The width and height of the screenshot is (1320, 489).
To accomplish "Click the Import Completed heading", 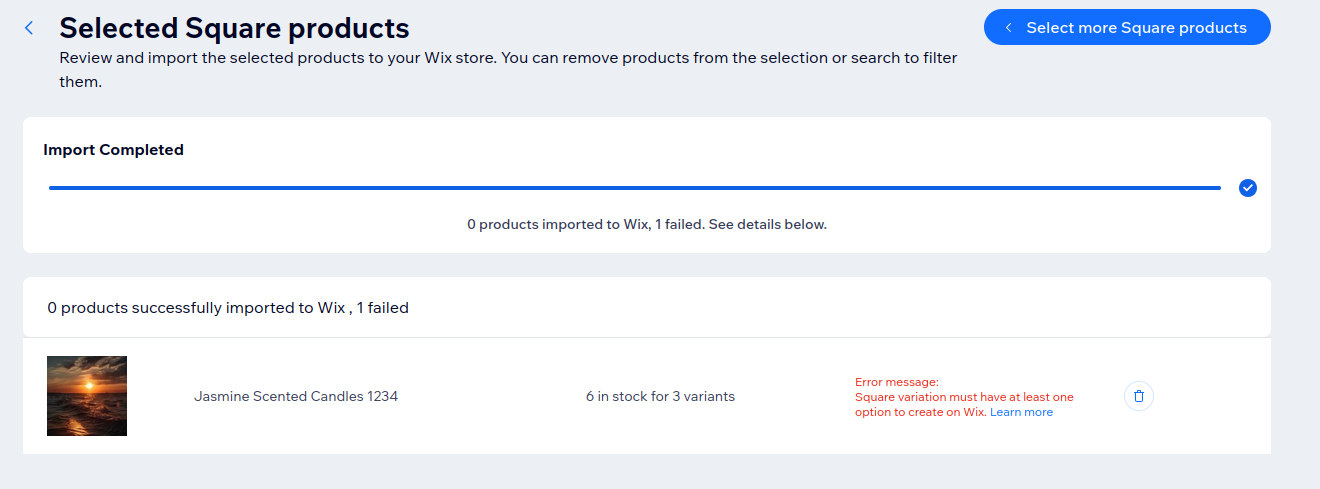I will [x=113, y=150].
